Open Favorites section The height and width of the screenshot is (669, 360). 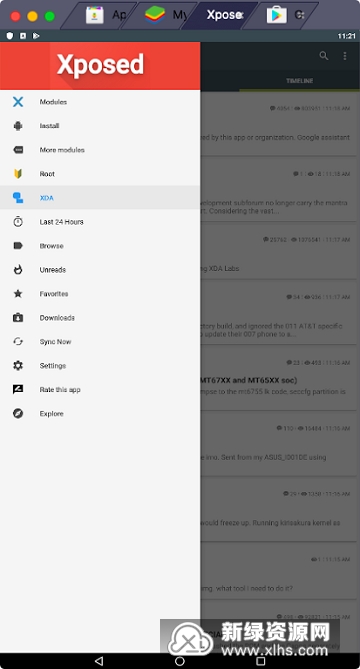[100, 294]
